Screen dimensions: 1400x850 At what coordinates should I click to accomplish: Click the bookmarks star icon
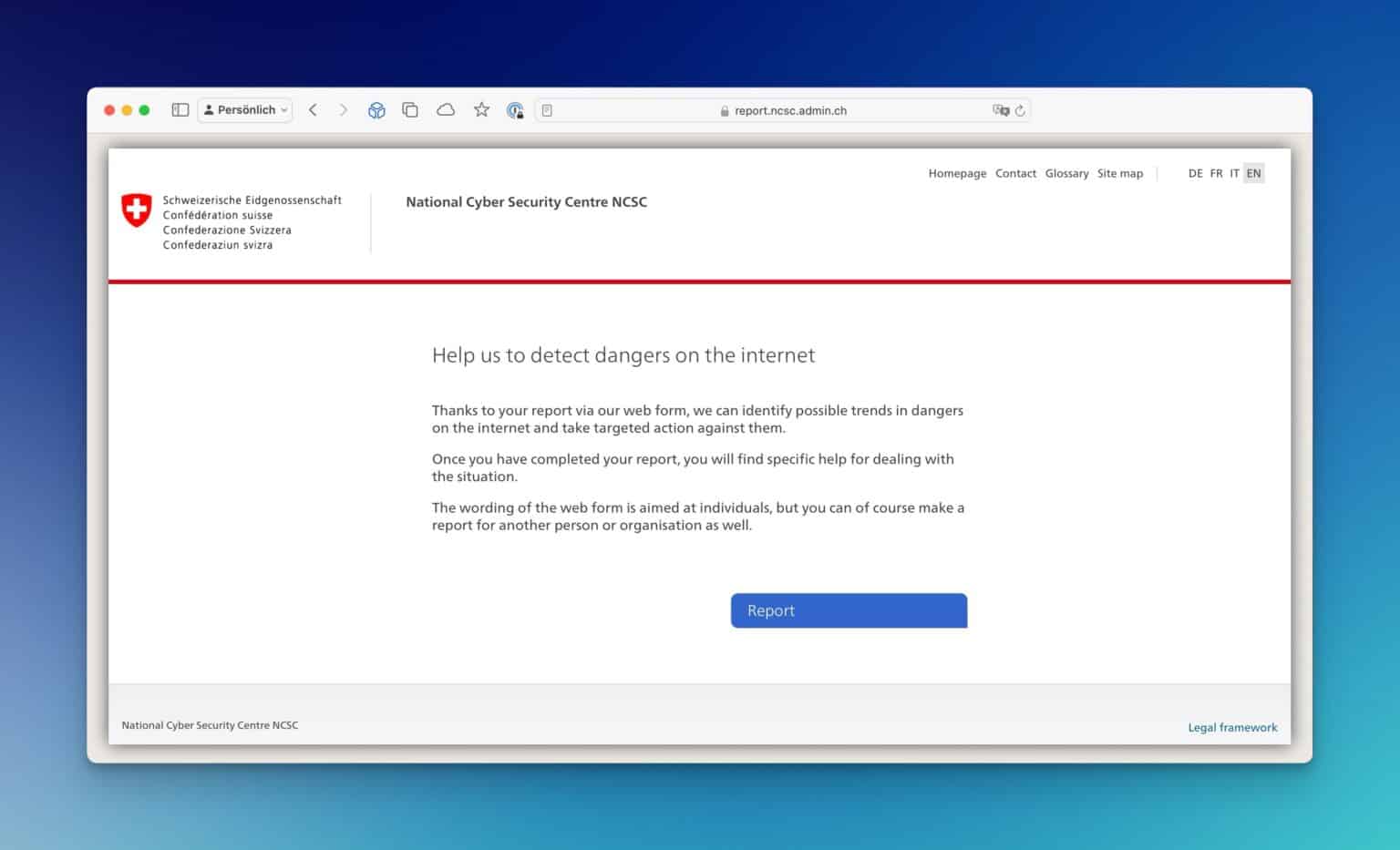[481, 109]
